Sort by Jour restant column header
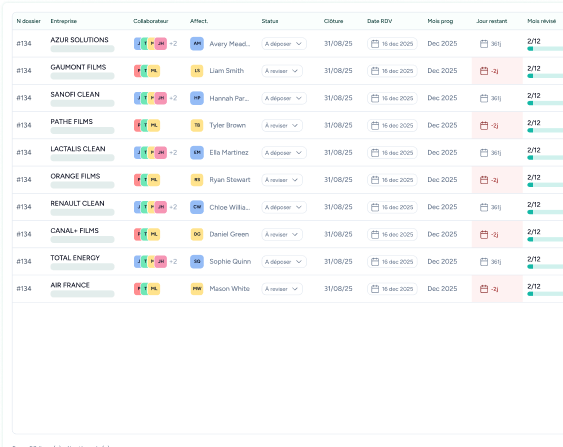 pyautogui.click(x=492, y=21)
